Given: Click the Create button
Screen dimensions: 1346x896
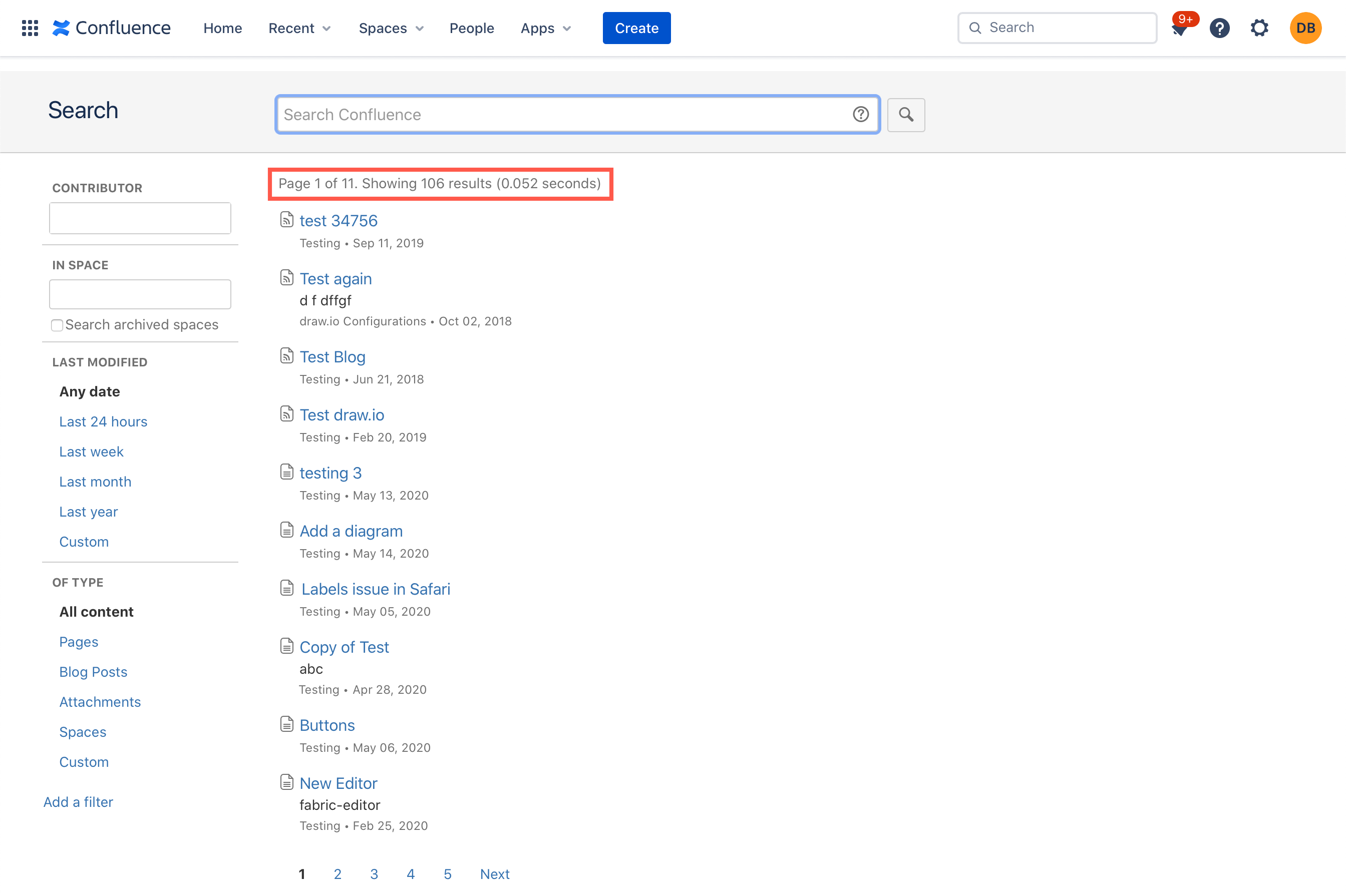Looking at the screenshot, I should (636, 28).
